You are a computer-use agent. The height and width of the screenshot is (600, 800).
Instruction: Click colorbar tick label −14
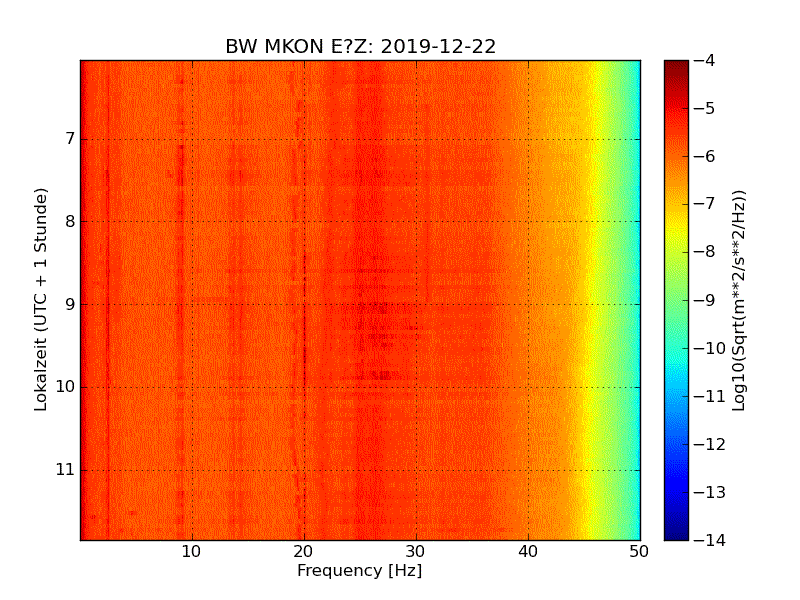(710, 540)
